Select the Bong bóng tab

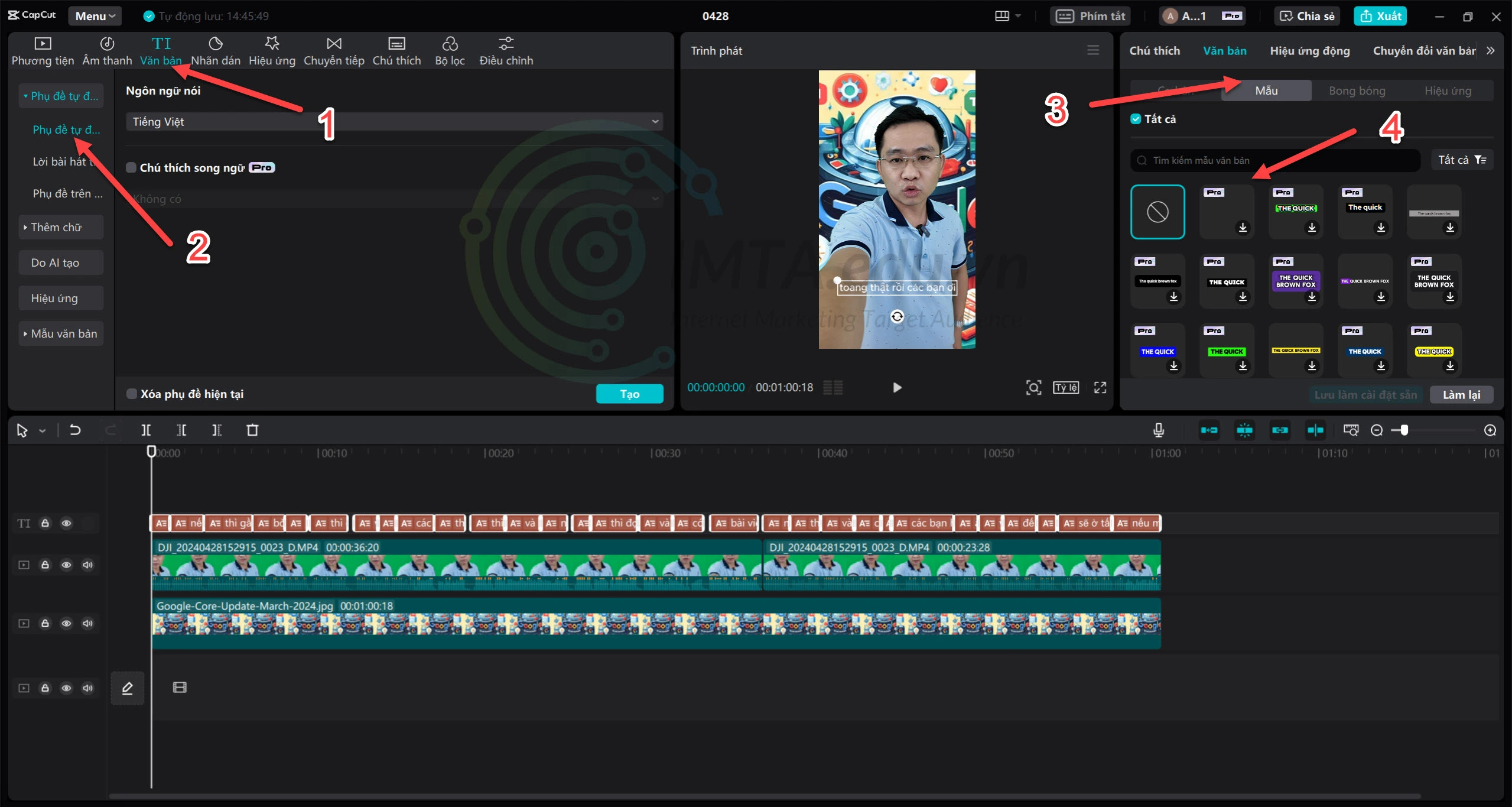point(1357,90)
